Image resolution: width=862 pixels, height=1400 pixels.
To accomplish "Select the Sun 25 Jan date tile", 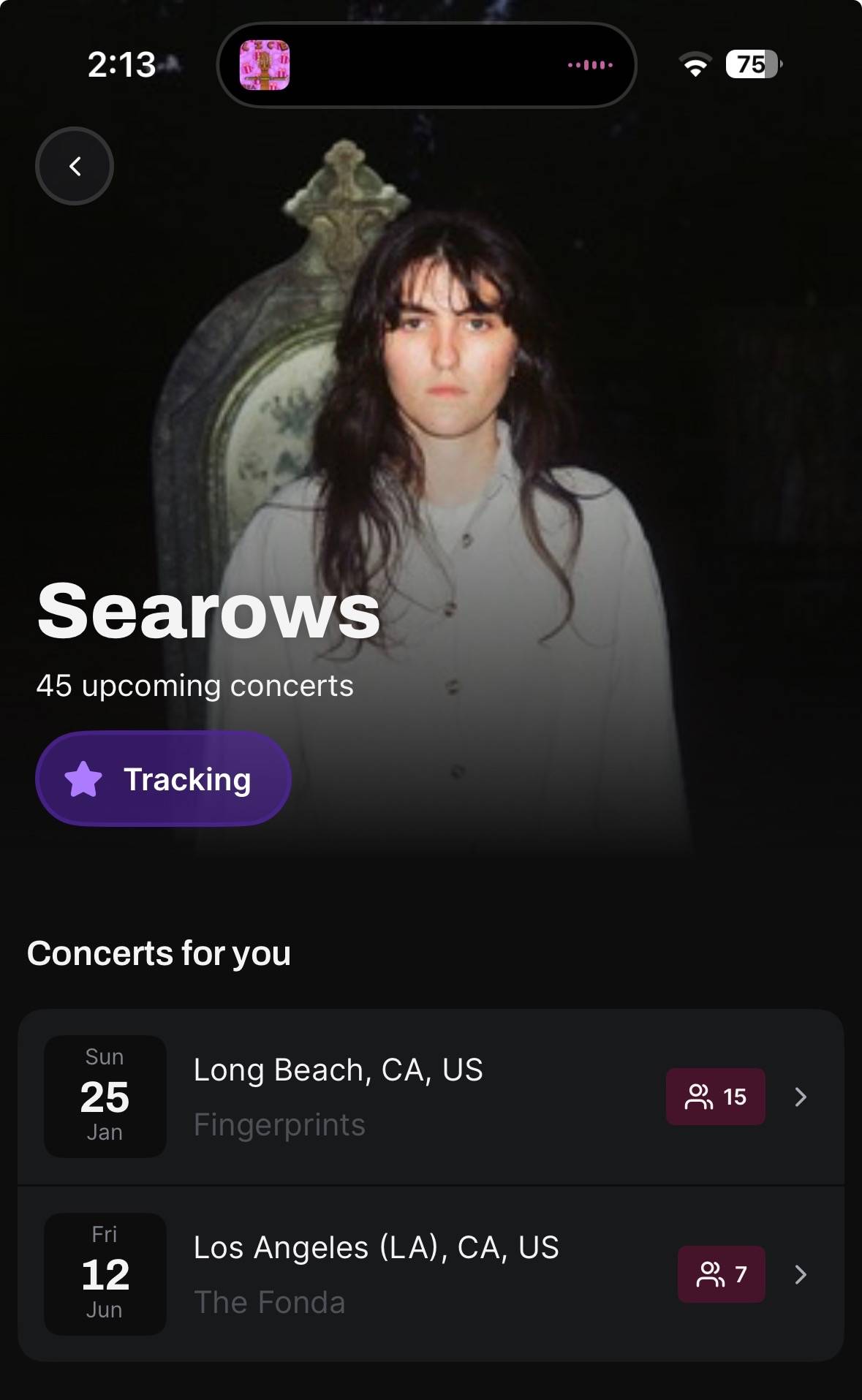I will [x=105, y=1096].
